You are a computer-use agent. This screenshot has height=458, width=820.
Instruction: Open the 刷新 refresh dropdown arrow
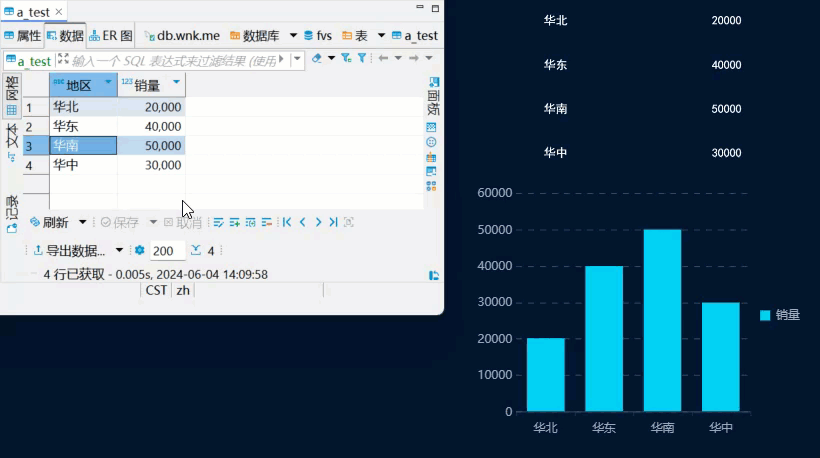click(82, 222)
